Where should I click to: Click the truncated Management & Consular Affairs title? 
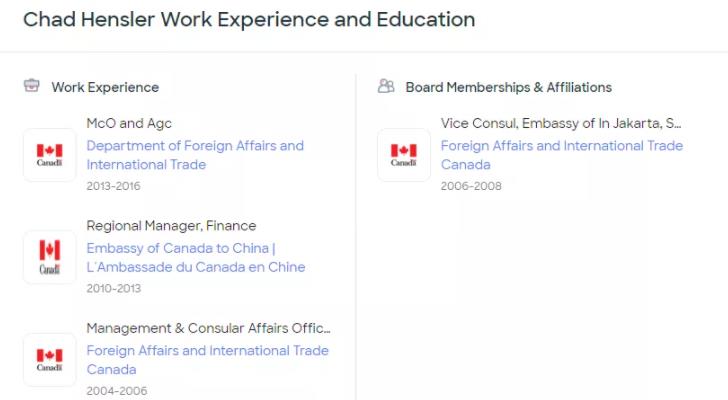[x=208, y=328]
